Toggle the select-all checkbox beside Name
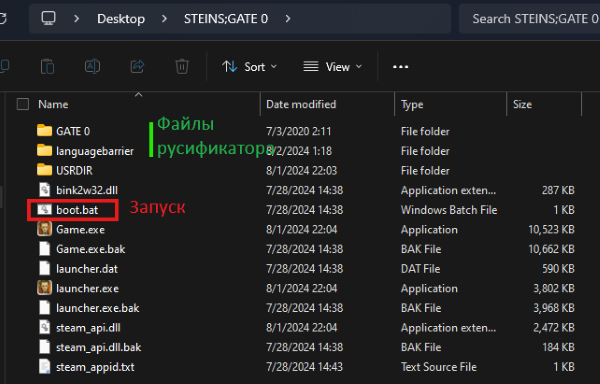Viewport: 600px width, 384px height. 23,104
